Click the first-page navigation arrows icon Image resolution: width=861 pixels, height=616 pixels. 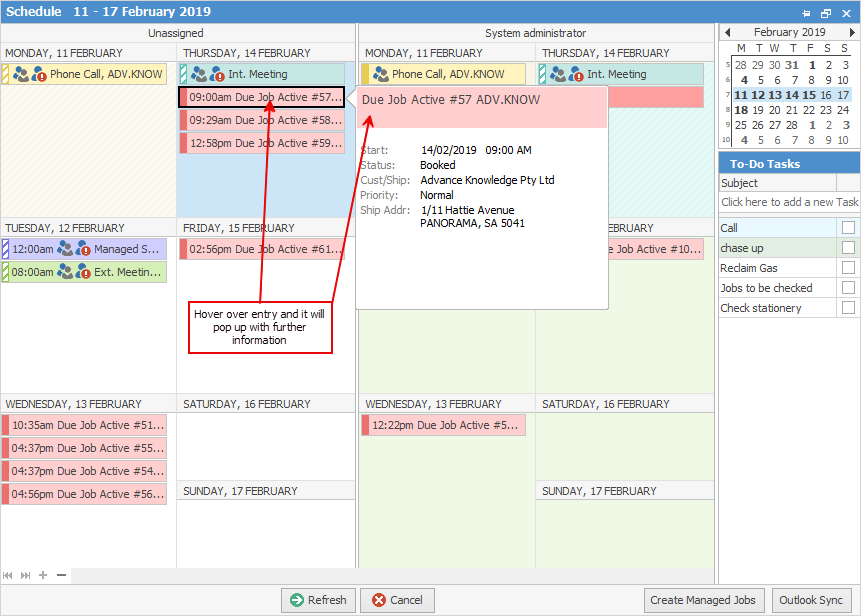(7, 575)
